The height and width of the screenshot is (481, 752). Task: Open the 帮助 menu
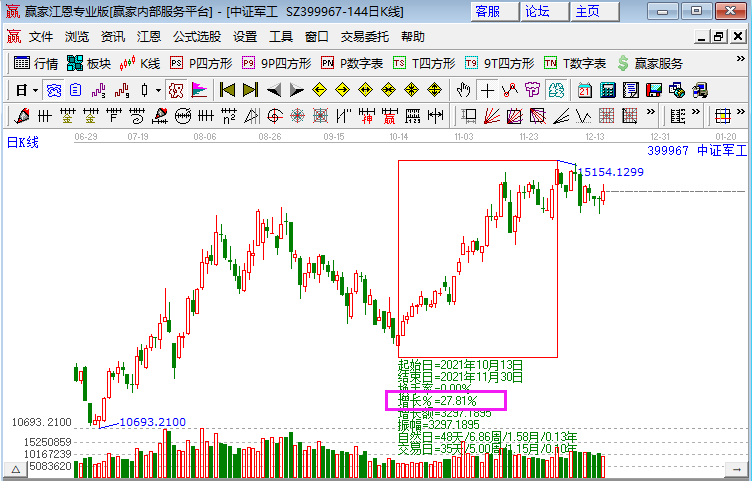[x=413, y=37]
